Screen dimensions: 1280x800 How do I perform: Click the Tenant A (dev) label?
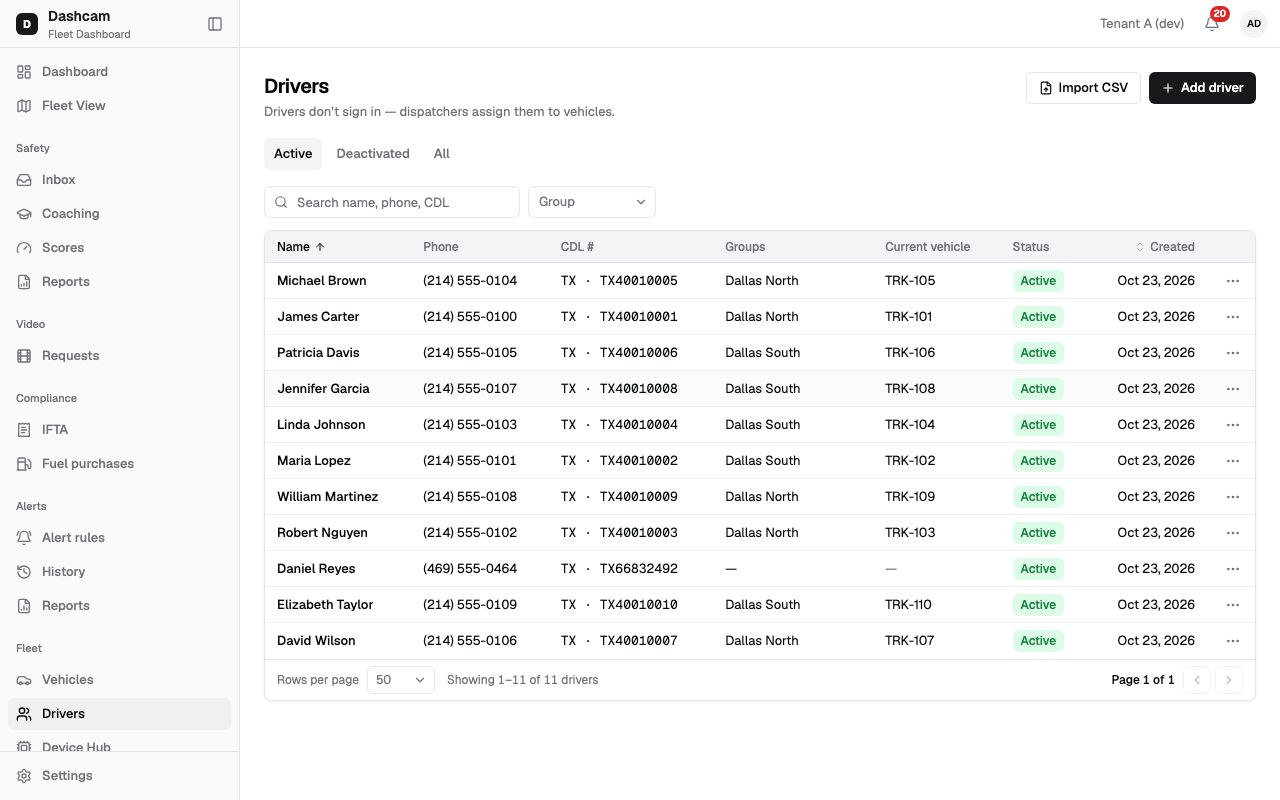tap(1142, 24)
